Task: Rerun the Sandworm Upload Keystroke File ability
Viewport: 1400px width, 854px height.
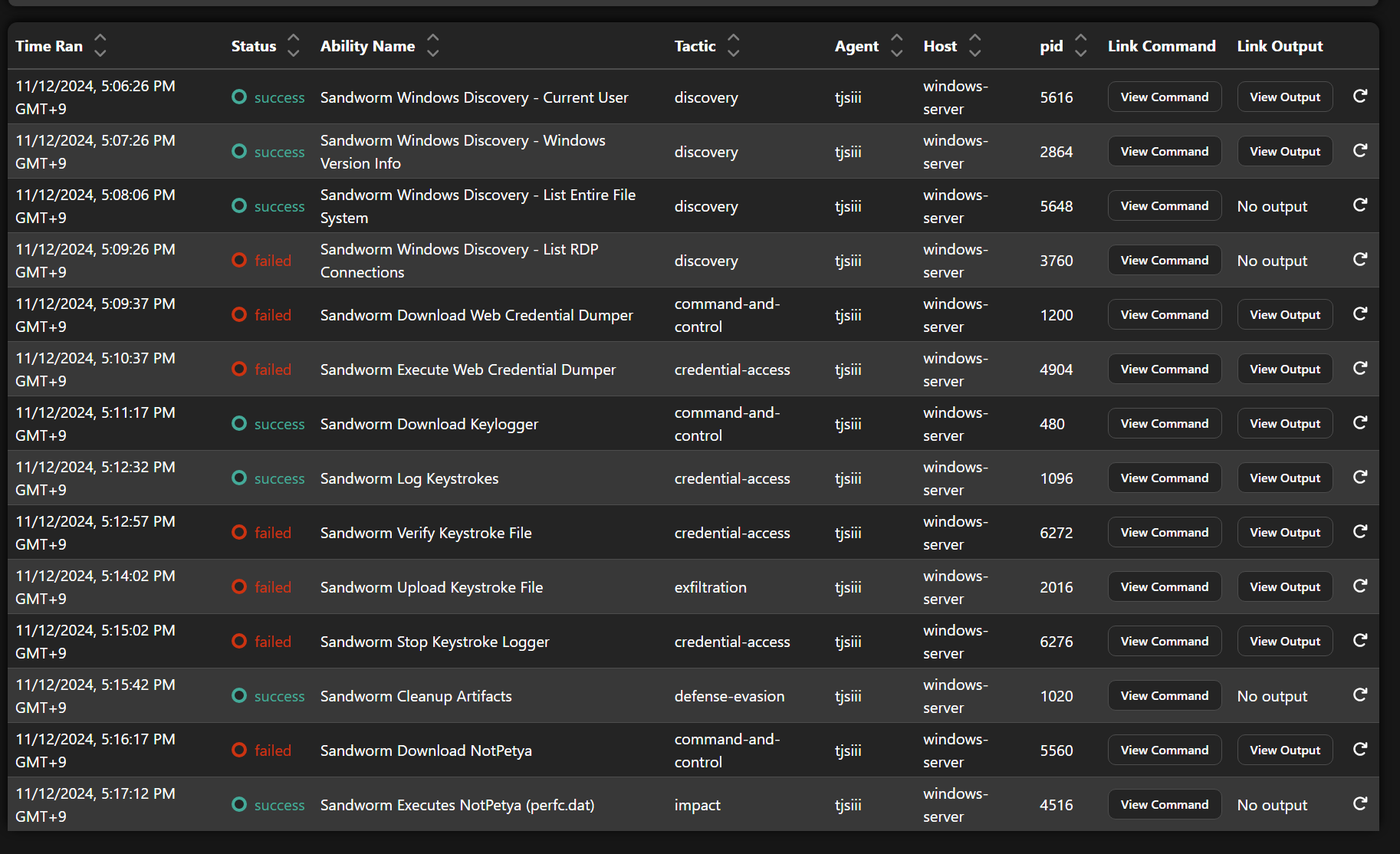Action: click(x=1360, y=586)
